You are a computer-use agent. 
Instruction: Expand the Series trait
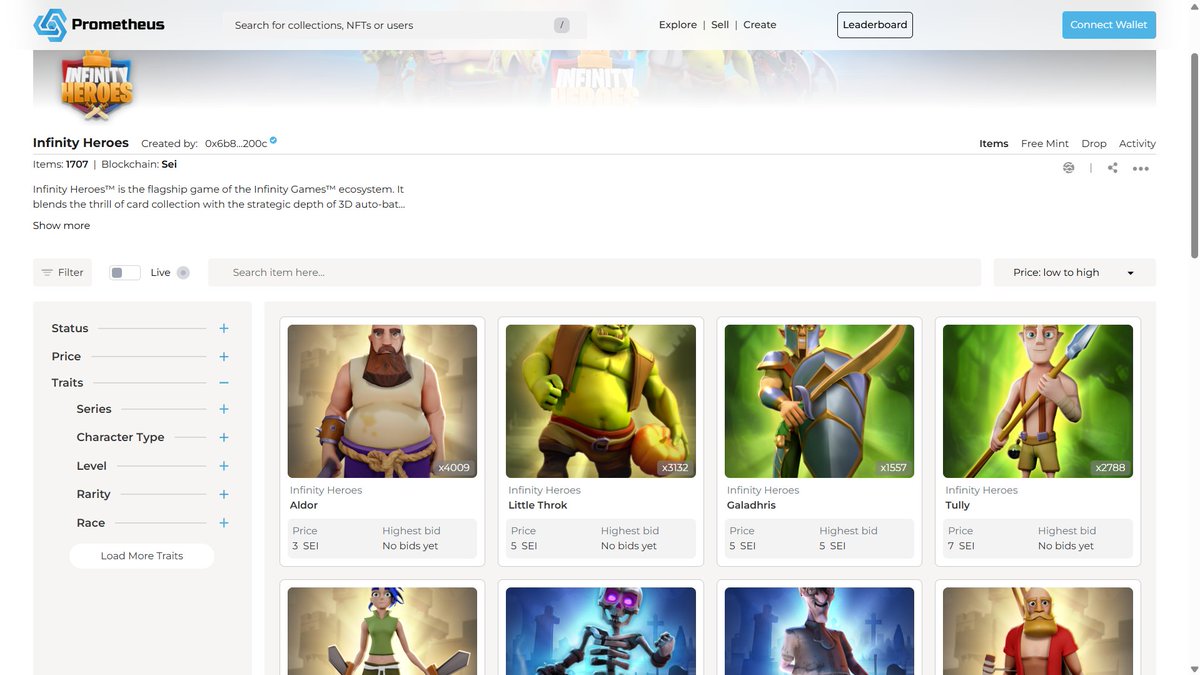point(224,409)
